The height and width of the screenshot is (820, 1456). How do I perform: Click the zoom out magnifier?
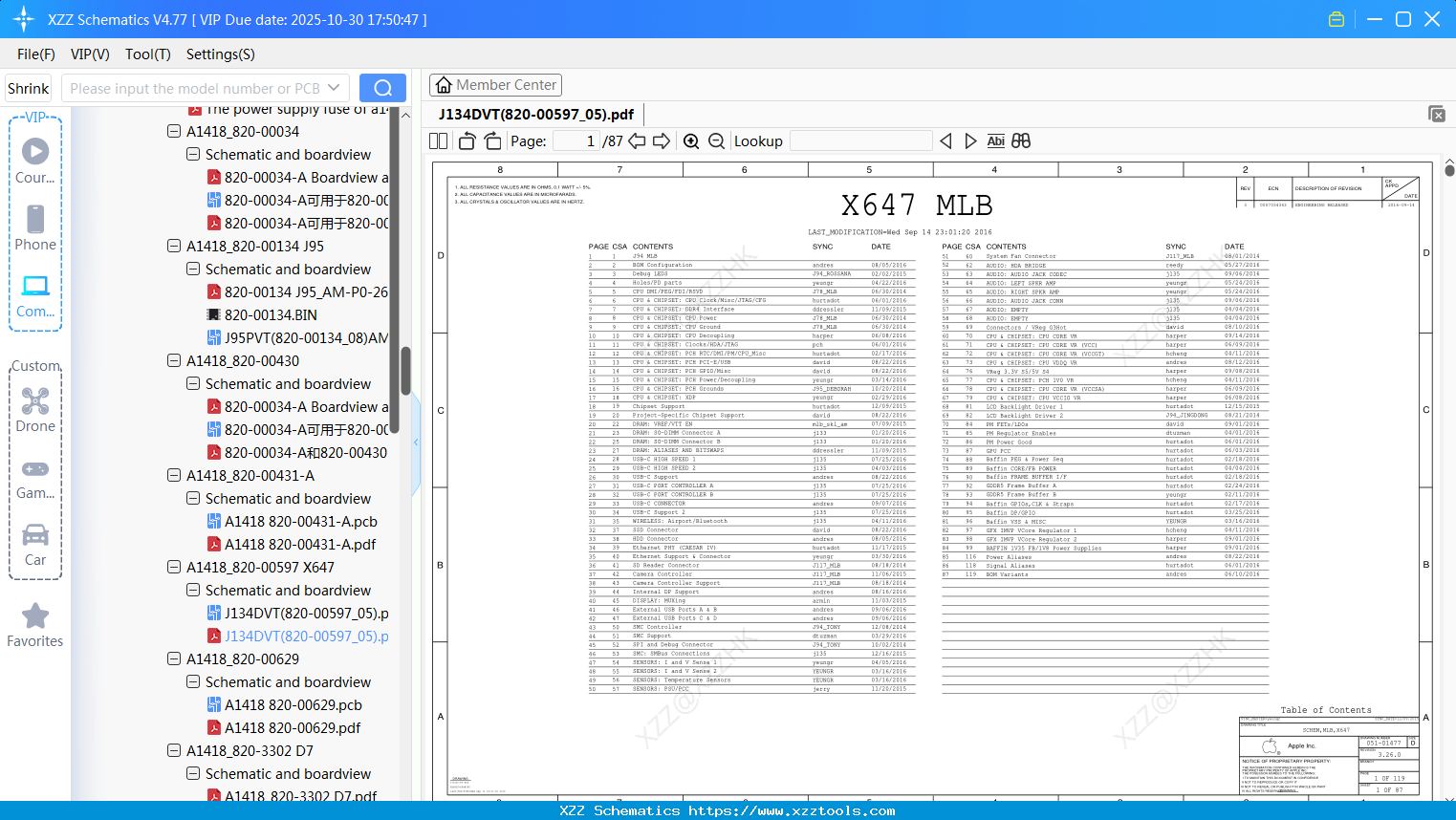(x=716, y=141)
